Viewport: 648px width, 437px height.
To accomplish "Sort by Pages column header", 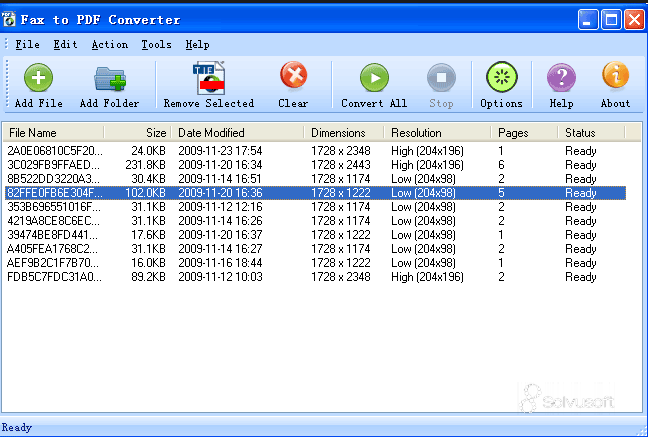I will 524,133.
